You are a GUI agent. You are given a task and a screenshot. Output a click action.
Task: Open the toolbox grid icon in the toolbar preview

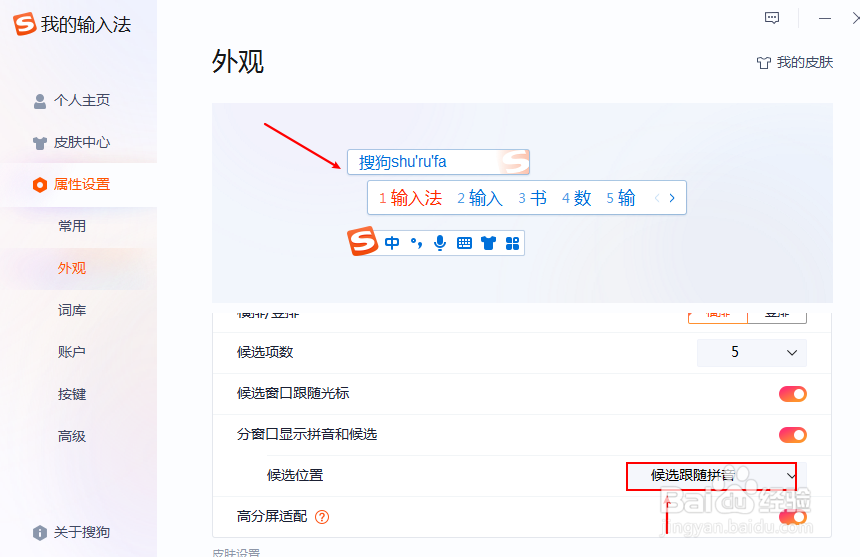coord(512,243)
